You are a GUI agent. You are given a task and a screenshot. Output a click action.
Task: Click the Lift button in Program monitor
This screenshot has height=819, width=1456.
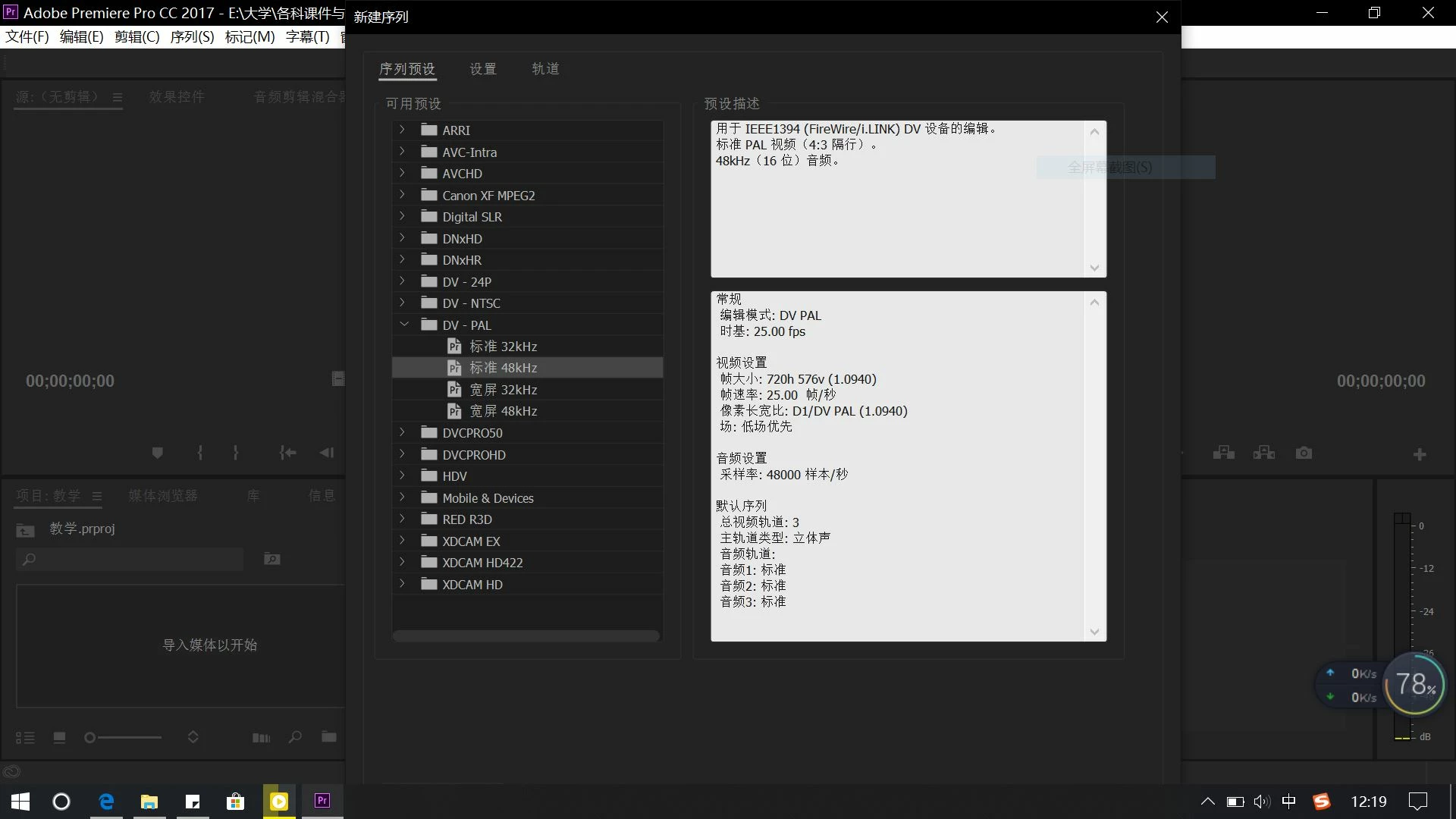click(x=1223, y=453)
